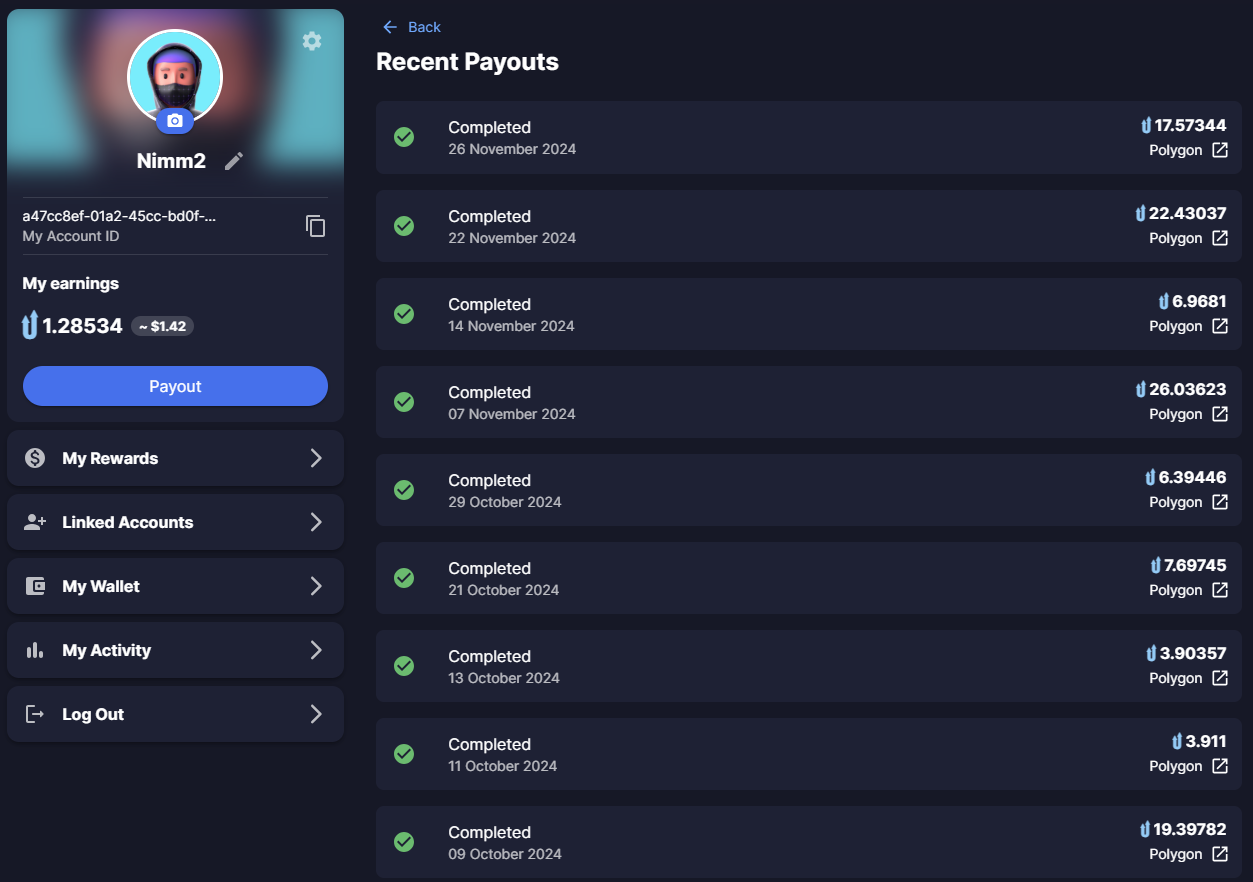Click the green checkmark on 14 November payout
Screen dimensions: 1253x882
point(404,314)
